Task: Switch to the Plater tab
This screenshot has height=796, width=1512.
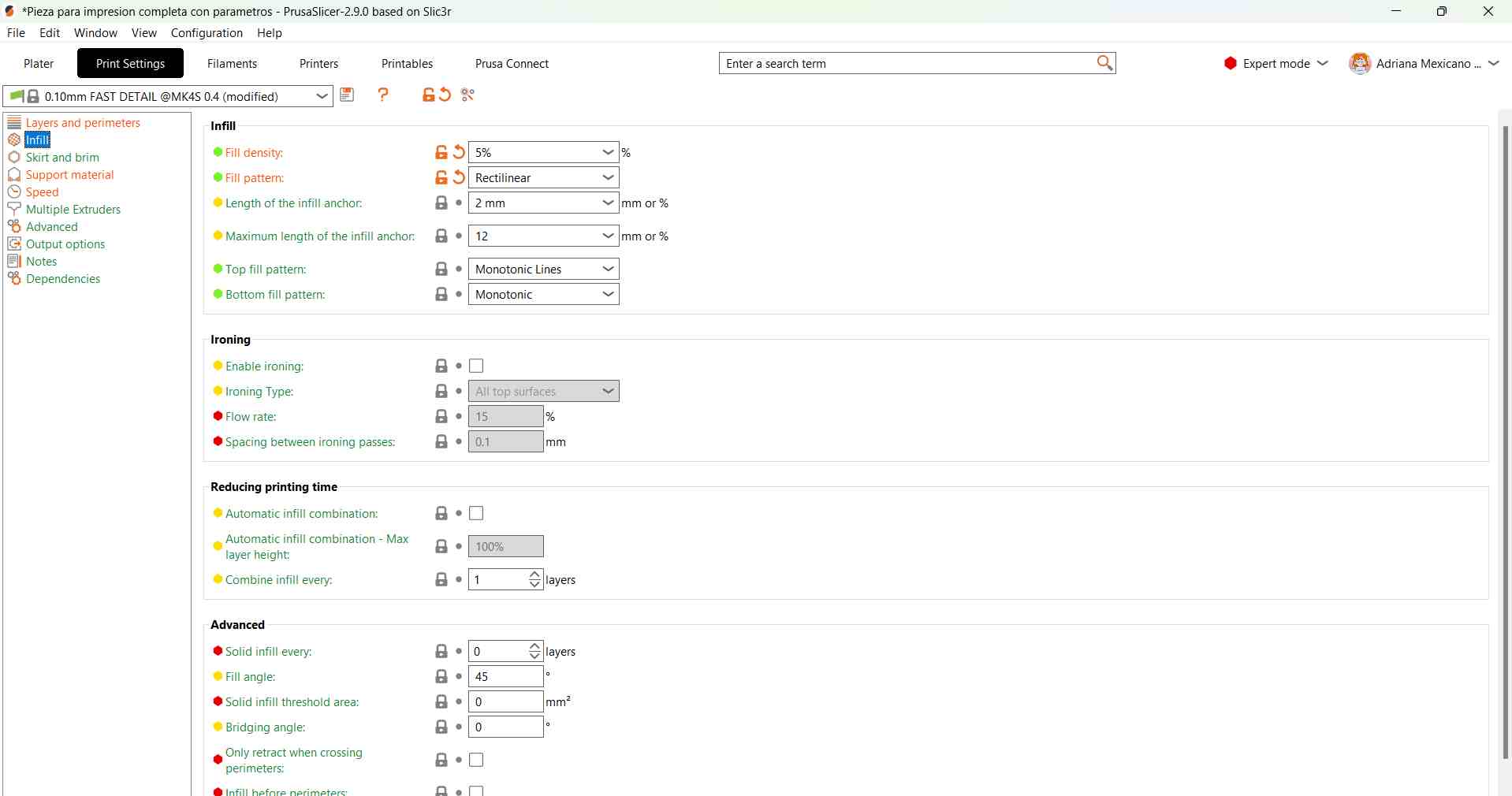Action: tap(39, 64)
